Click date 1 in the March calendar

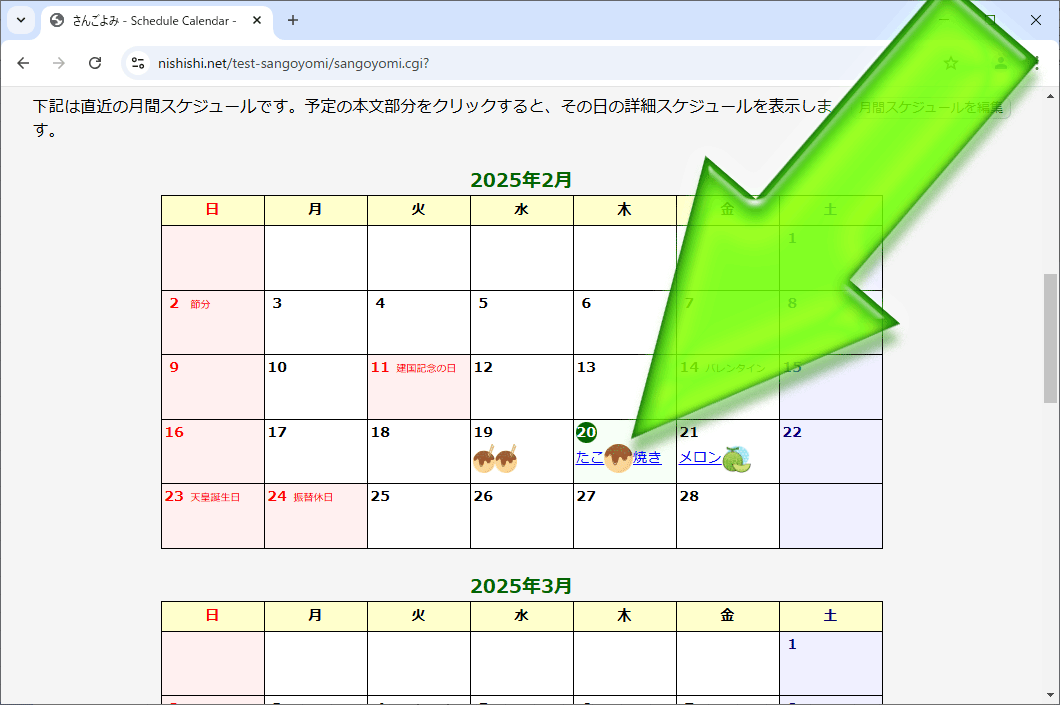pyautogui.click(x=792, y=644)
